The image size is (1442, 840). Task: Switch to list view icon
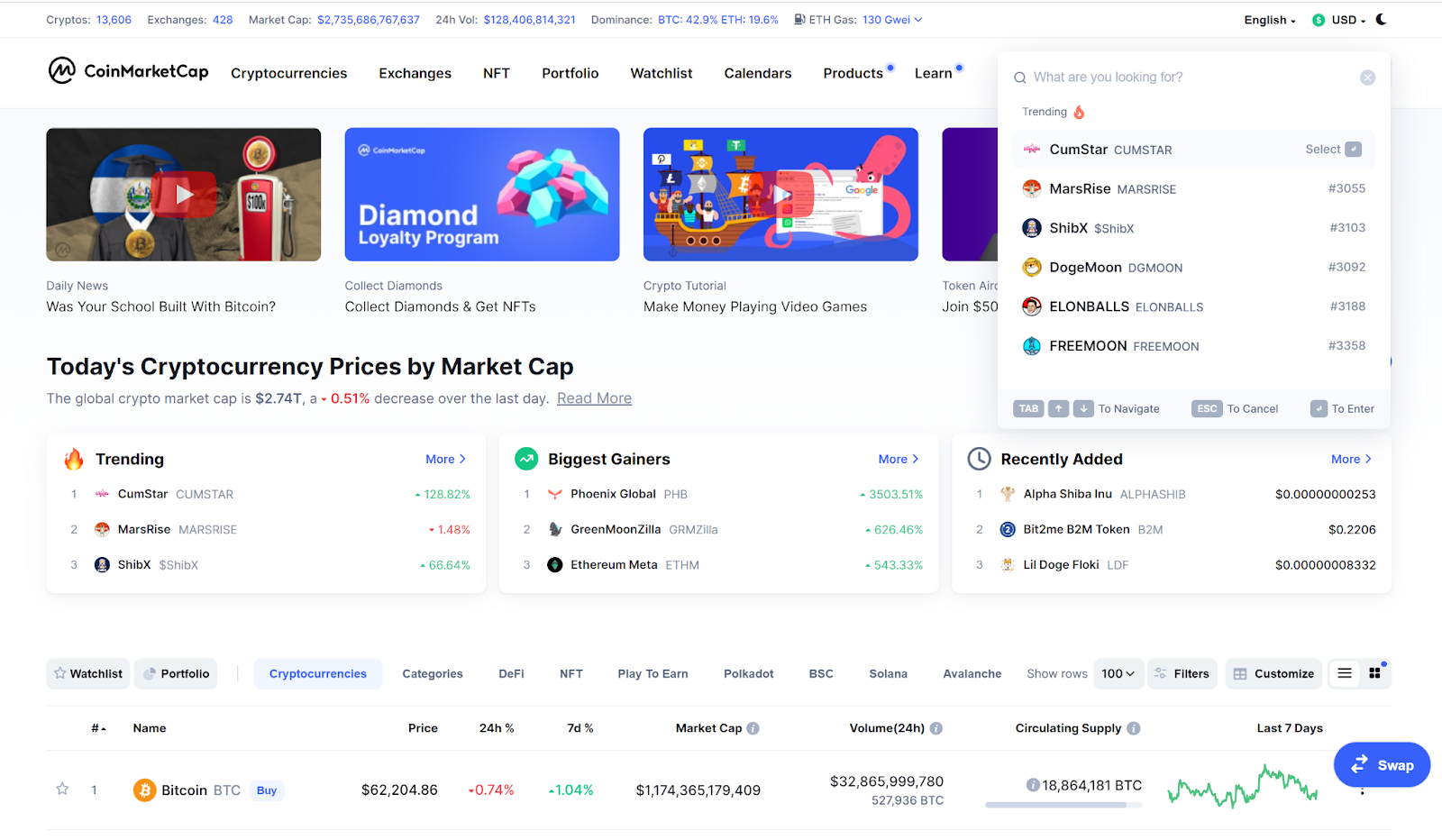(1345, 673)
